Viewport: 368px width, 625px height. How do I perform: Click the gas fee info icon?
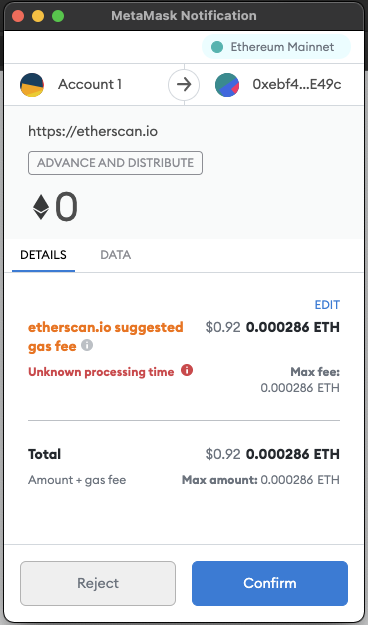pos(87,345)
